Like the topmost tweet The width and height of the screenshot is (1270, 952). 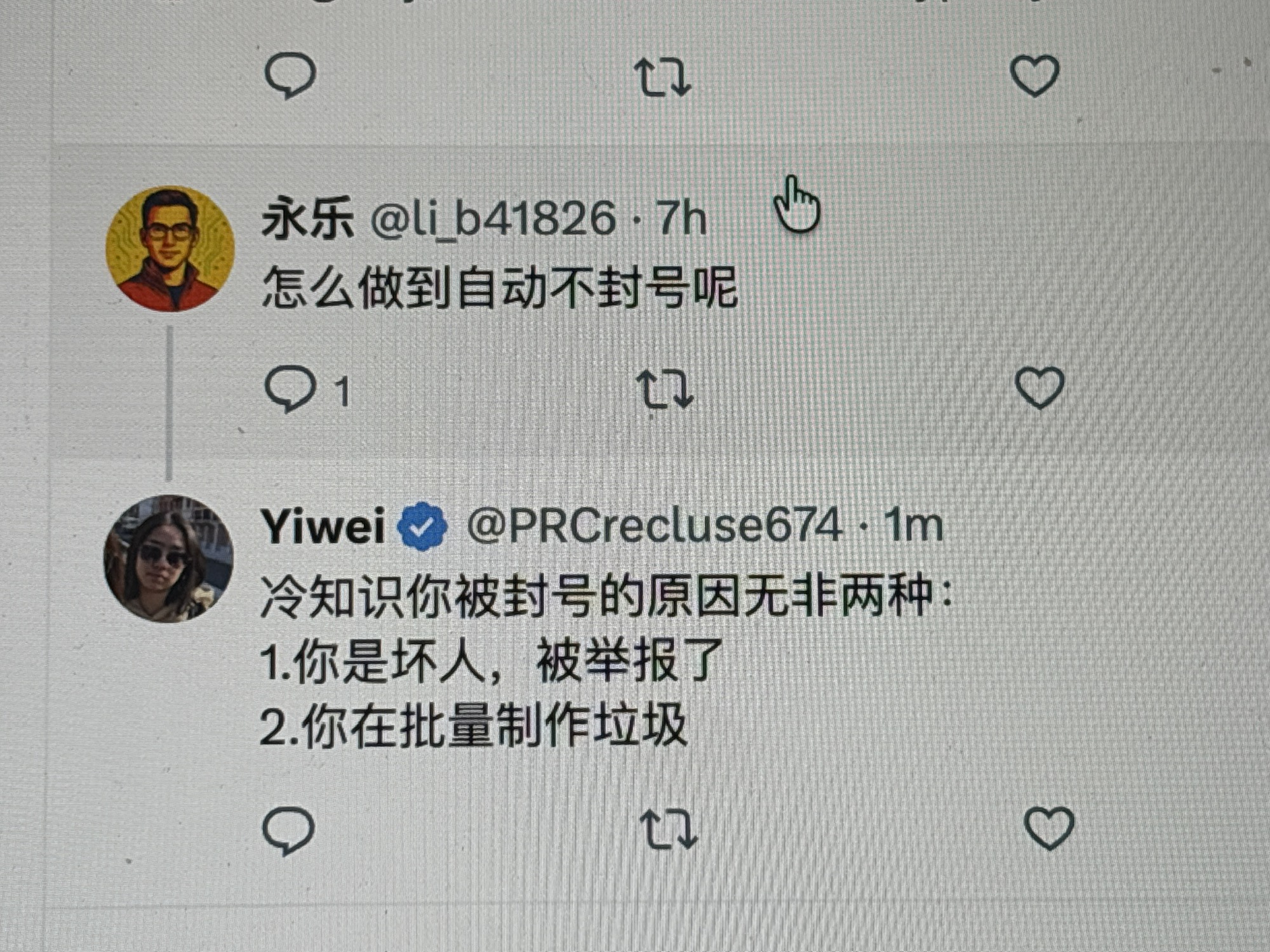tap(1034, 75)
